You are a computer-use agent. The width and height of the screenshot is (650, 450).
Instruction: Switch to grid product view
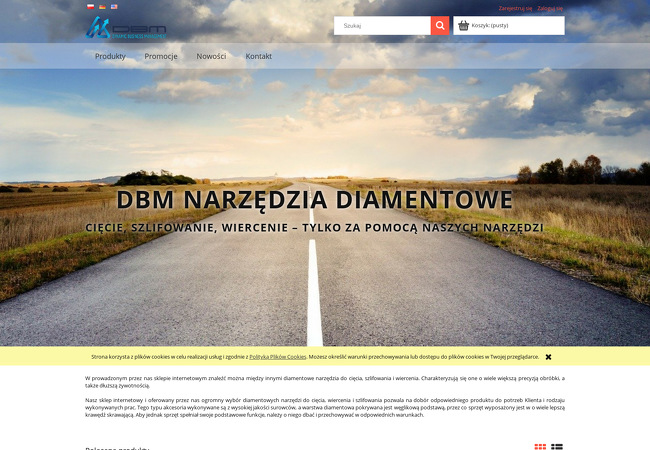540,447
